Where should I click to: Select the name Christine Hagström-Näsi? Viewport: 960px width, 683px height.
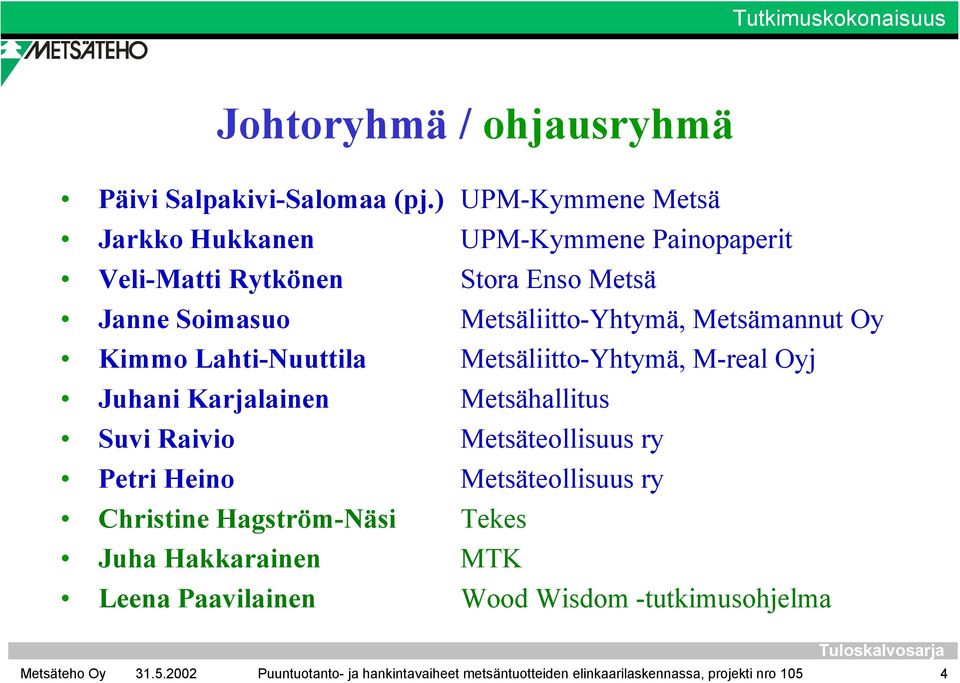(247, 520)
